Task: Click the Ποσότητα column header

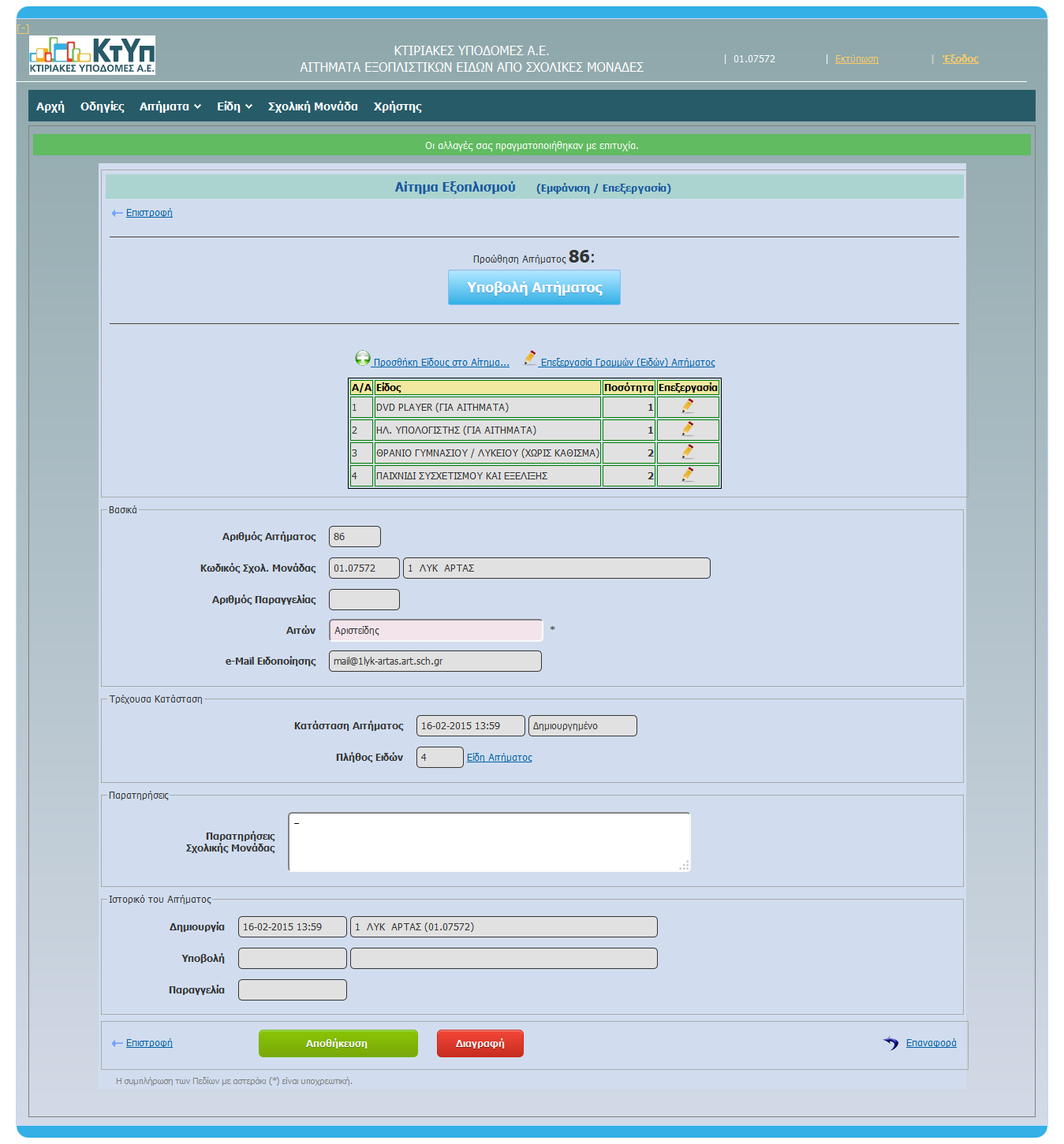Action: coord(629,388)
